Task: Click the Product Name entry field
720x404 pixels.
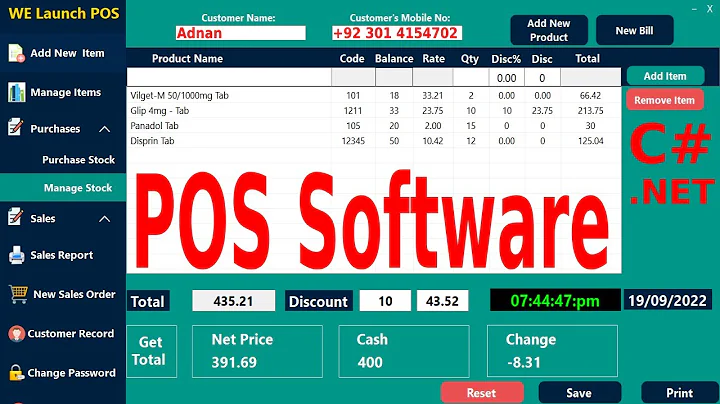Action: (229, 78)
